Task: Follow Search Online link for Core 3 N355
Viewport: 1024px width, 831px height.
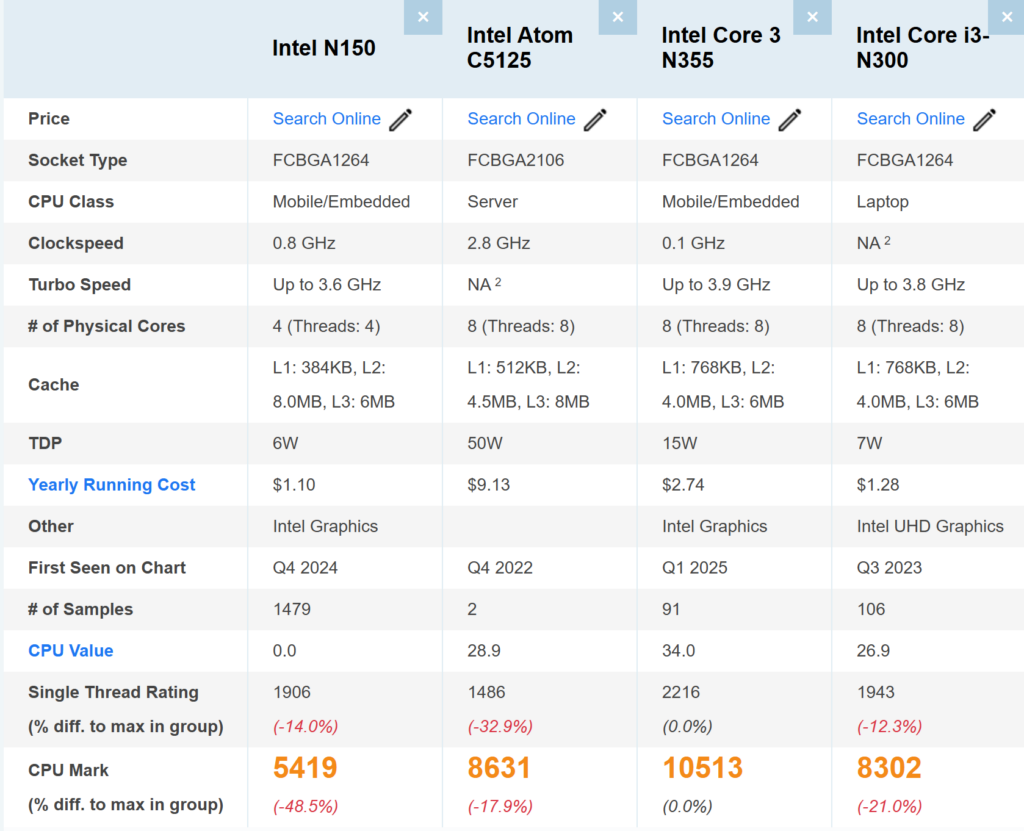Action: pyautogui.click(x=716, y=119)
